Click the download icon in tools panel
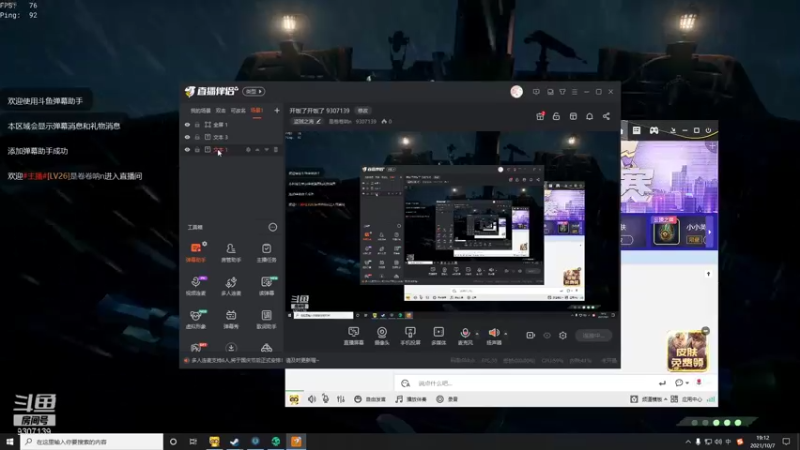 point(231,348)
